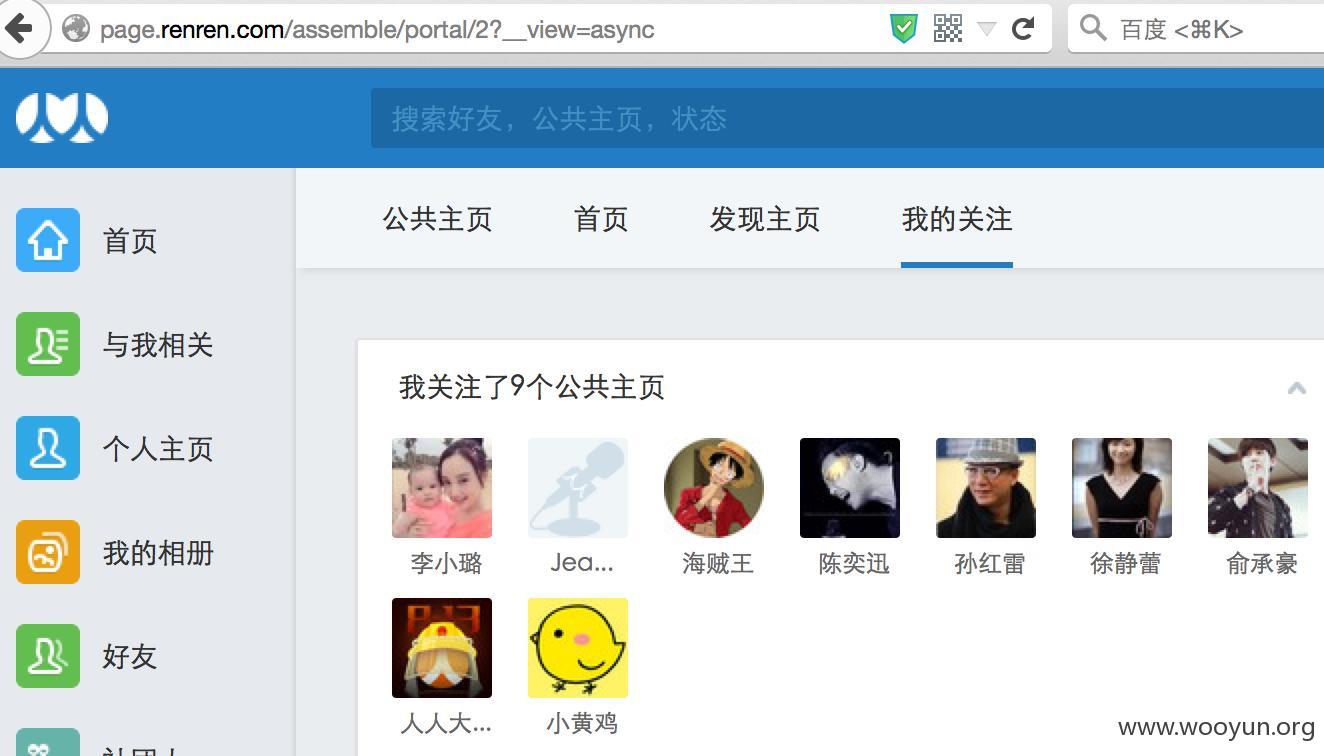
Task: Click the 孙红雷 name label
Action: 990,563
